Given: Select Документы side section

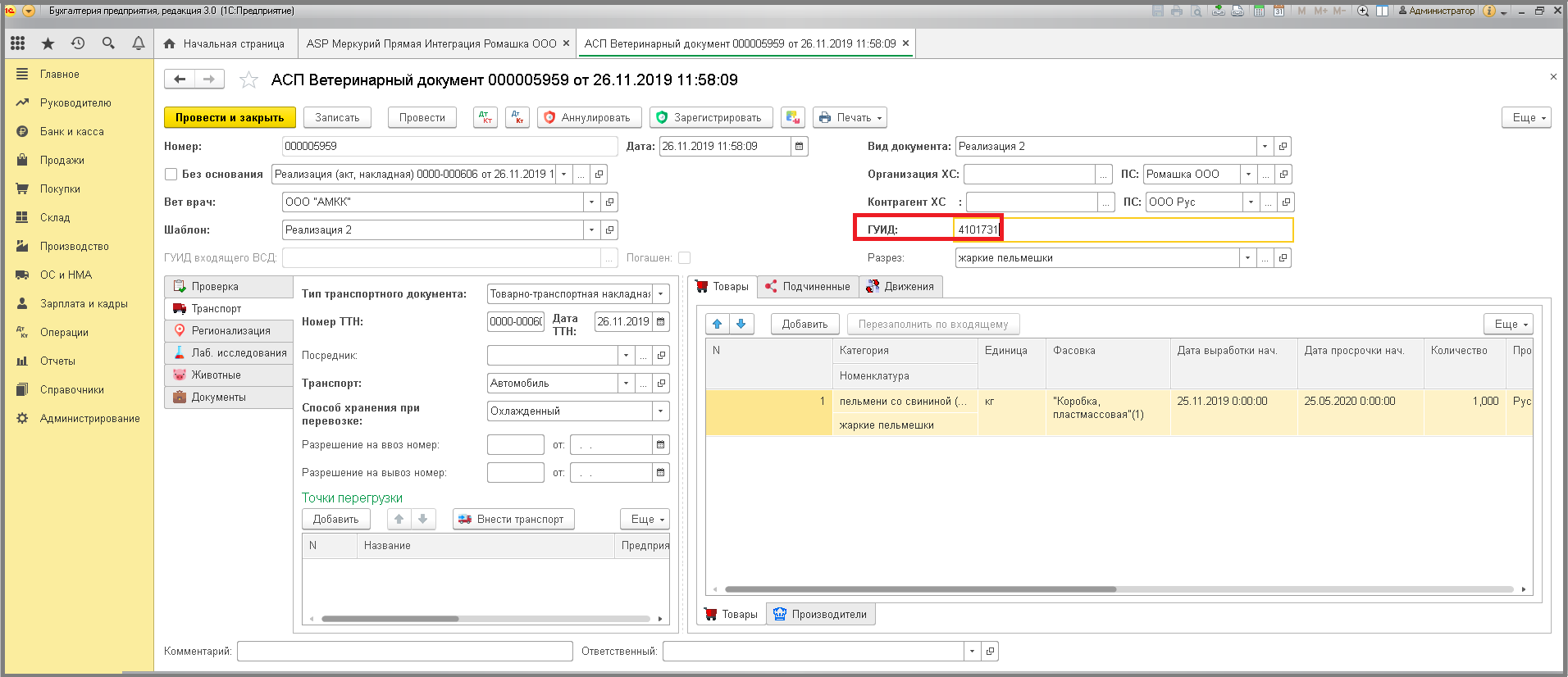Looking at the screenshot, I should coord(229,397).
